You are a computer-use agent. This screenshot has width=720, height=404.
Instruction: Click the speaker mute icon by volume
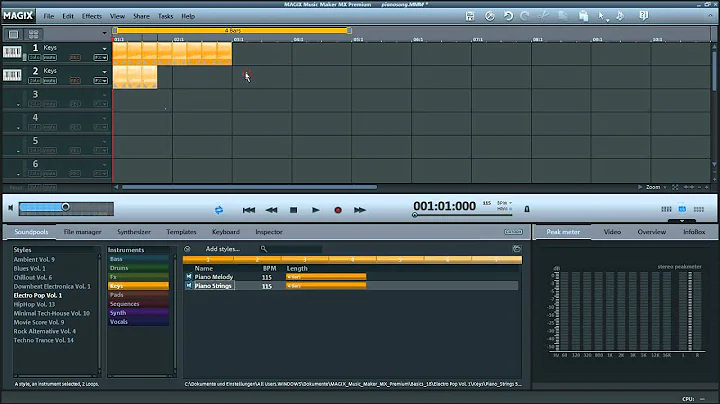point(11,208)
